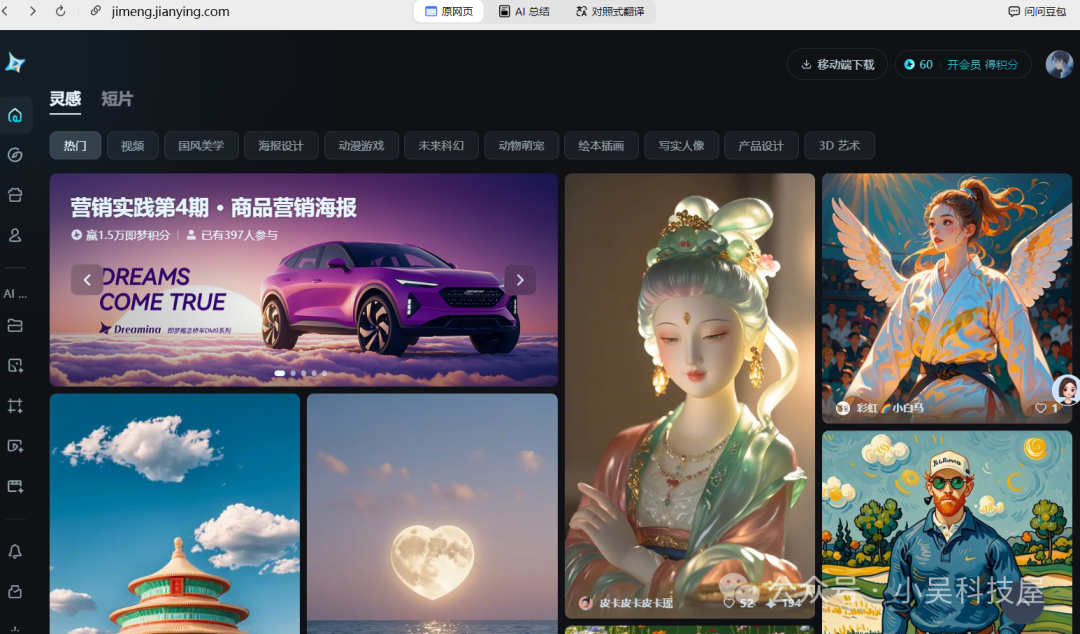Select AI 总结 tab

(x=524, y=11)
